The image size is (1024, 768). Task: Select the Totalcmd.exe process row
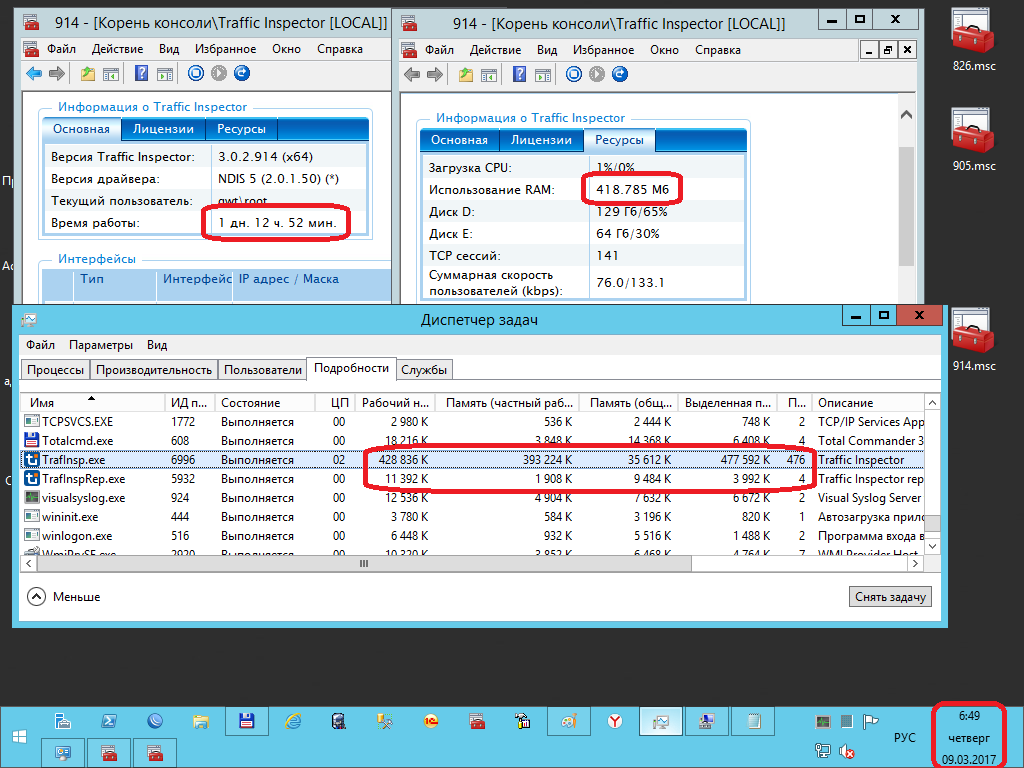point(473,441)
